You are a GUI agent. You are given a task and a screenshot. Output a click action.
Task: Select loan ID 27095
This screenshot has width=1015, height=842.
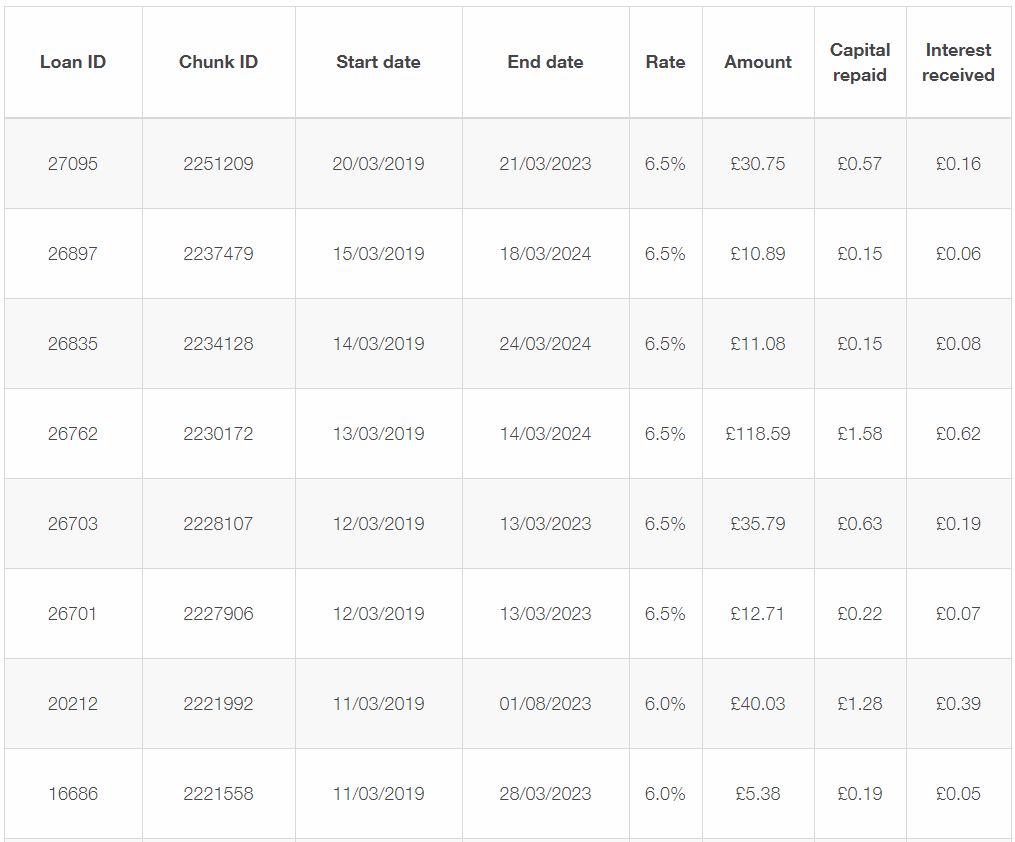tap(72, 164)
